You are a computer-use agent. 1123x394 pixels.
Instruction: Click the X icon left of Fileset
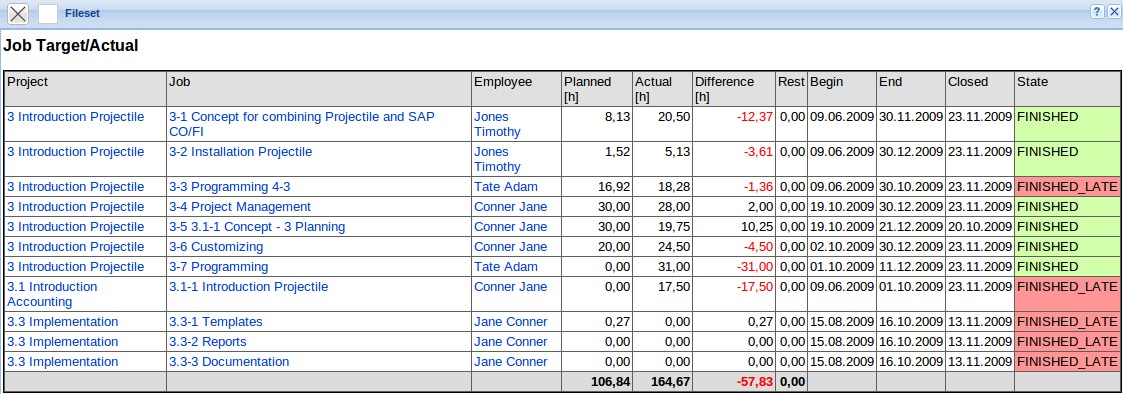coord(18,13)
